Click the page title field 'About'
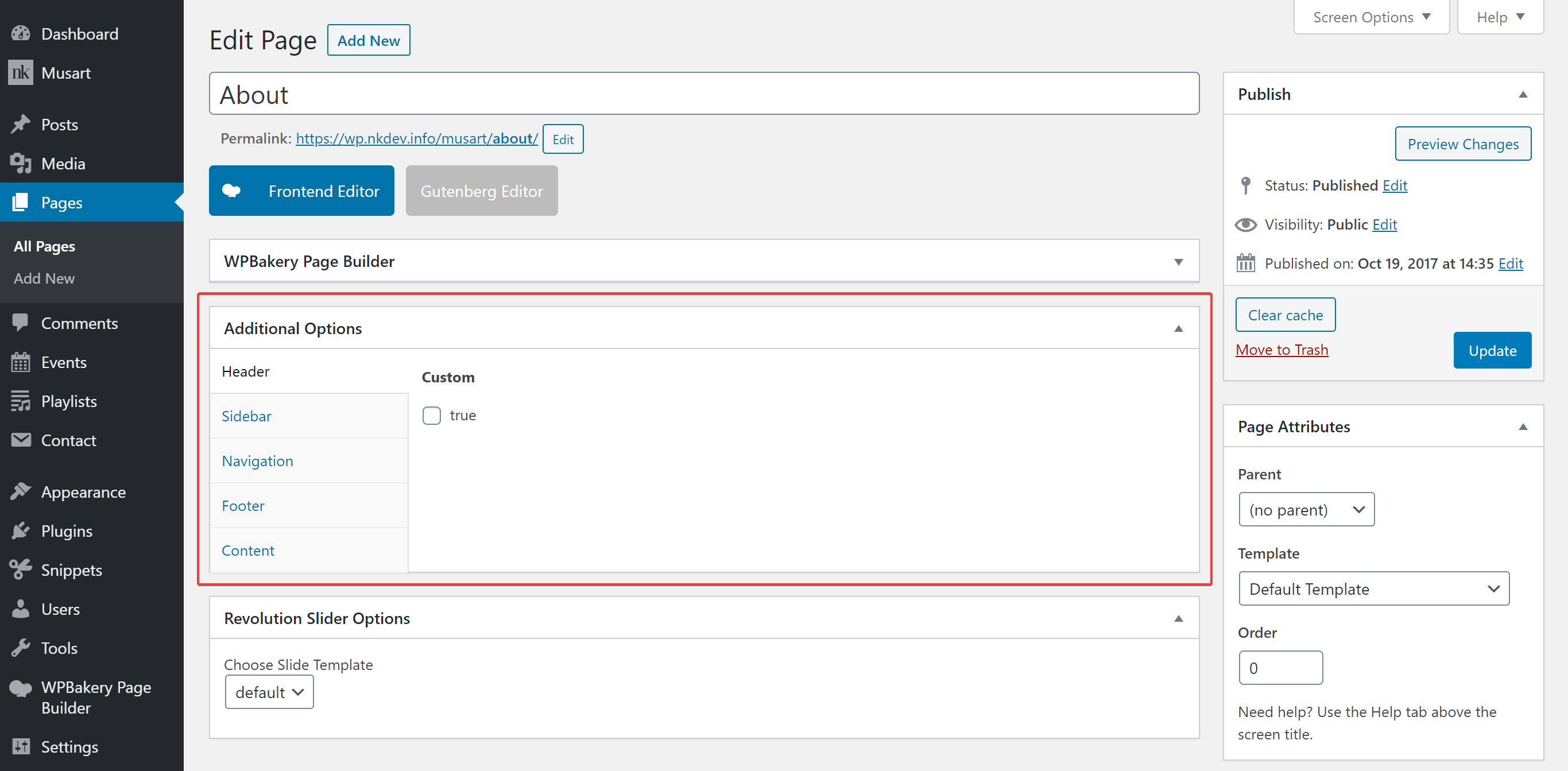Image resolution: width=1568 pixels, height=771 pixels. pyautogui.click(x=704, y=94)
